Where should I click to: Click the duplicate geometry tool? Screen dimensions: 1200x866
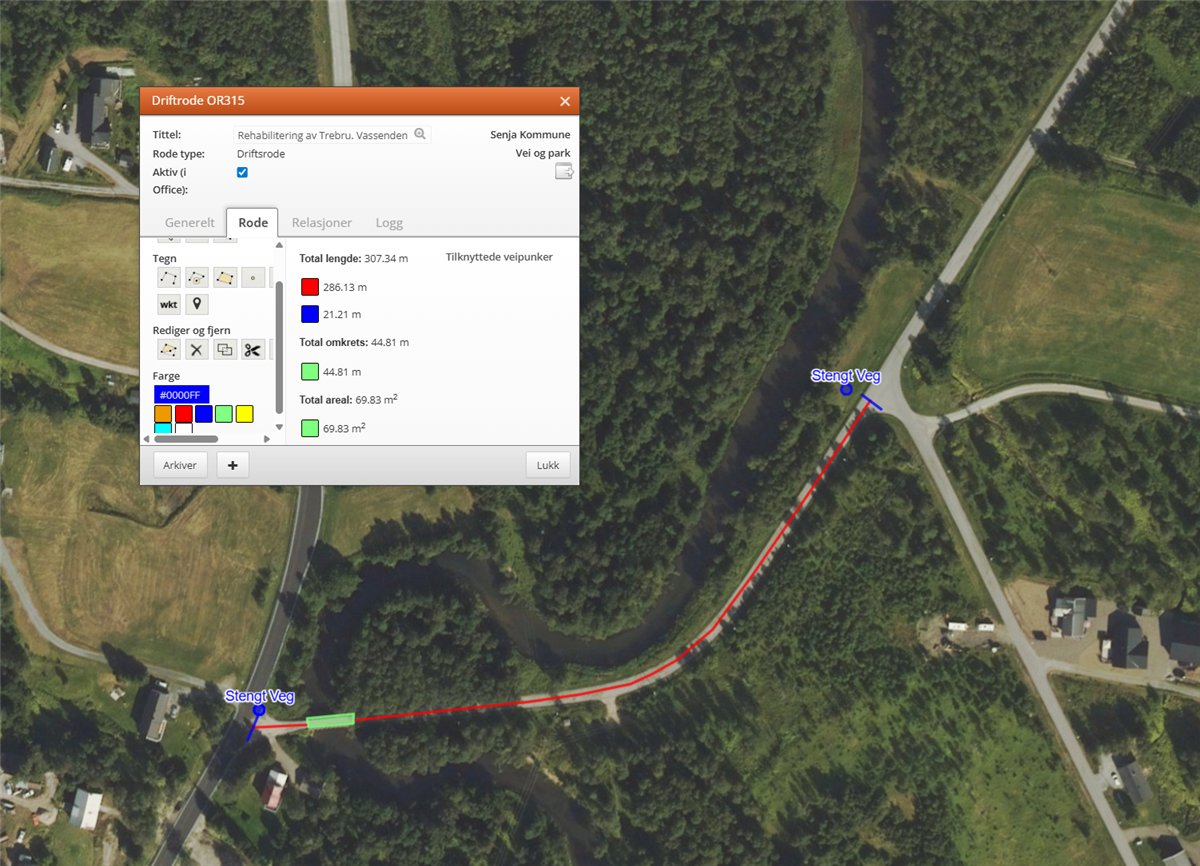[225, 349]
